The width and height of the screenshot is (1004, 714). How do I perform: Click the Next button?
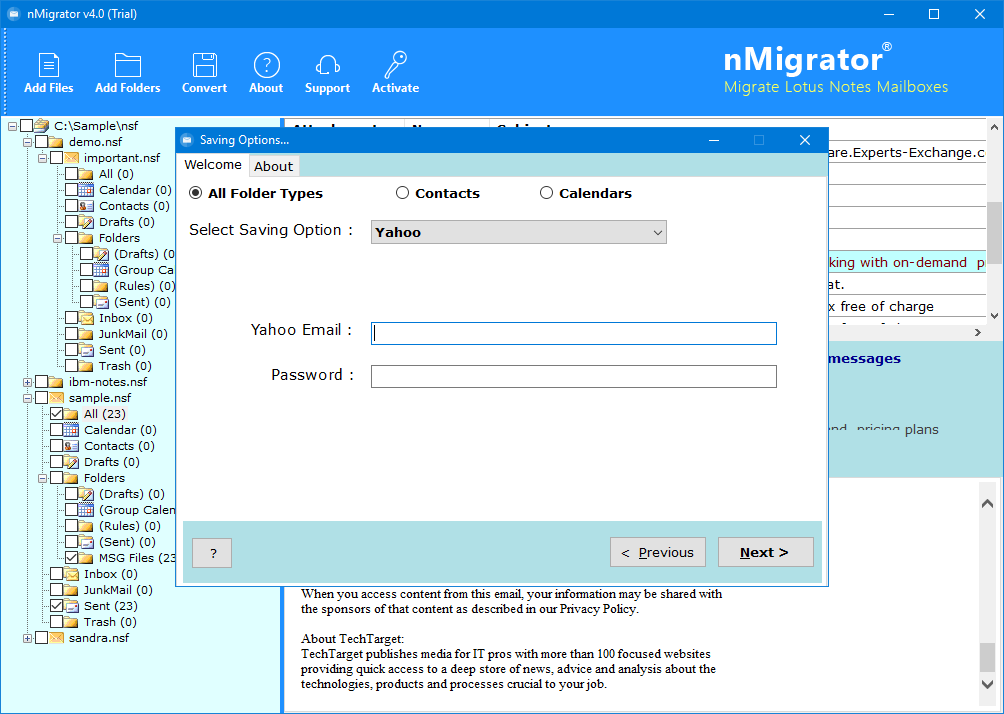click(765, 552)
